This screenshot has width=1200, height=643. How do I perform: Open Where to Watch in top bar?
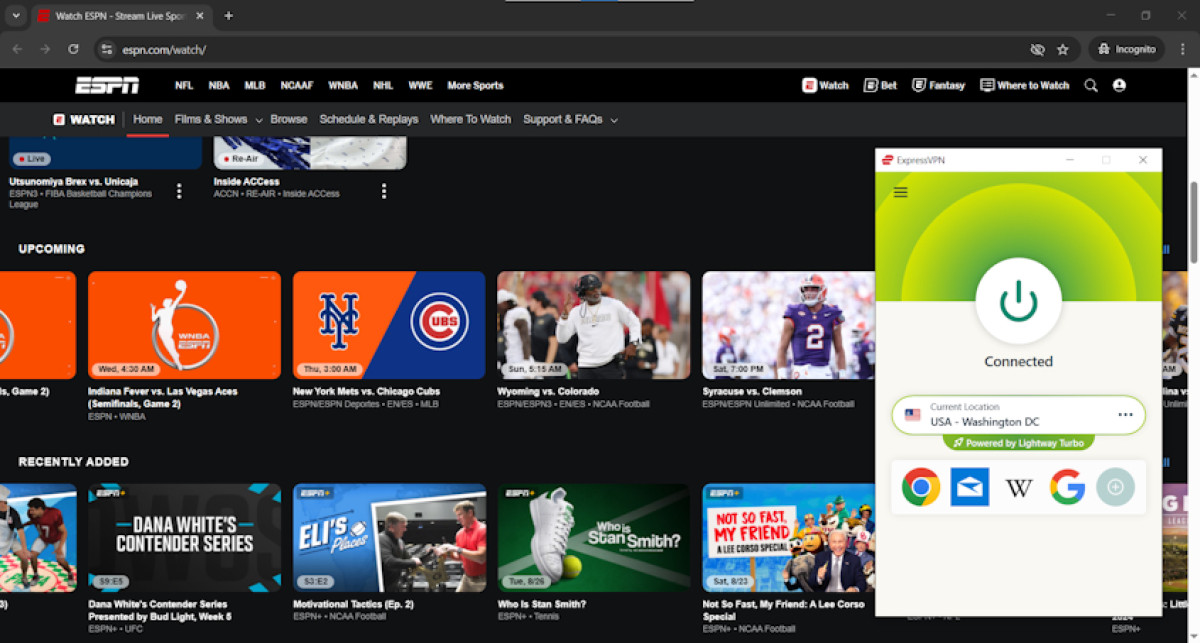(x=1024, y=86)
